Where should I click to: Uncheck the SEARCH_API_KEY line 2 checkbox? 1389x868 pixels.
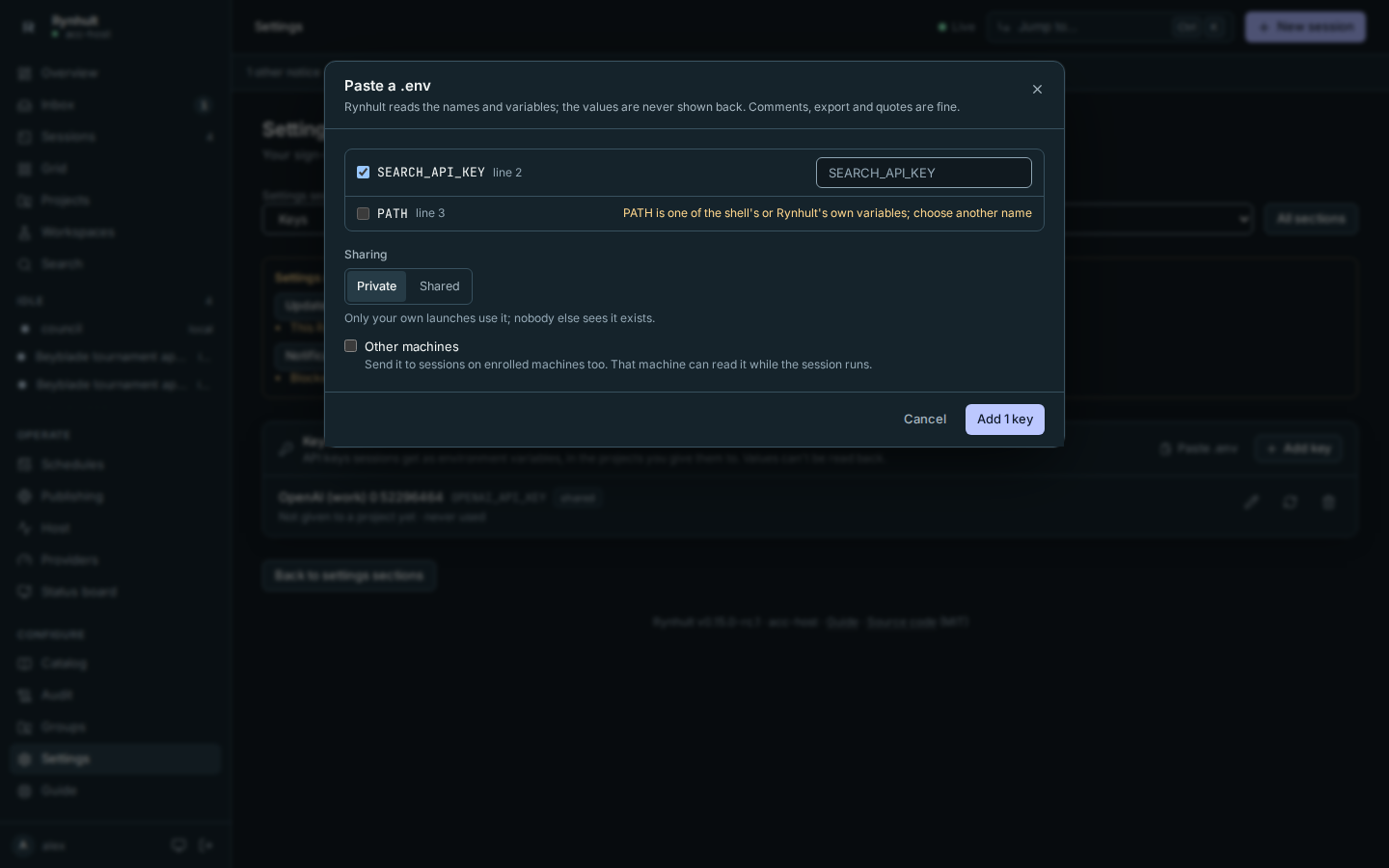click(363, 173)
